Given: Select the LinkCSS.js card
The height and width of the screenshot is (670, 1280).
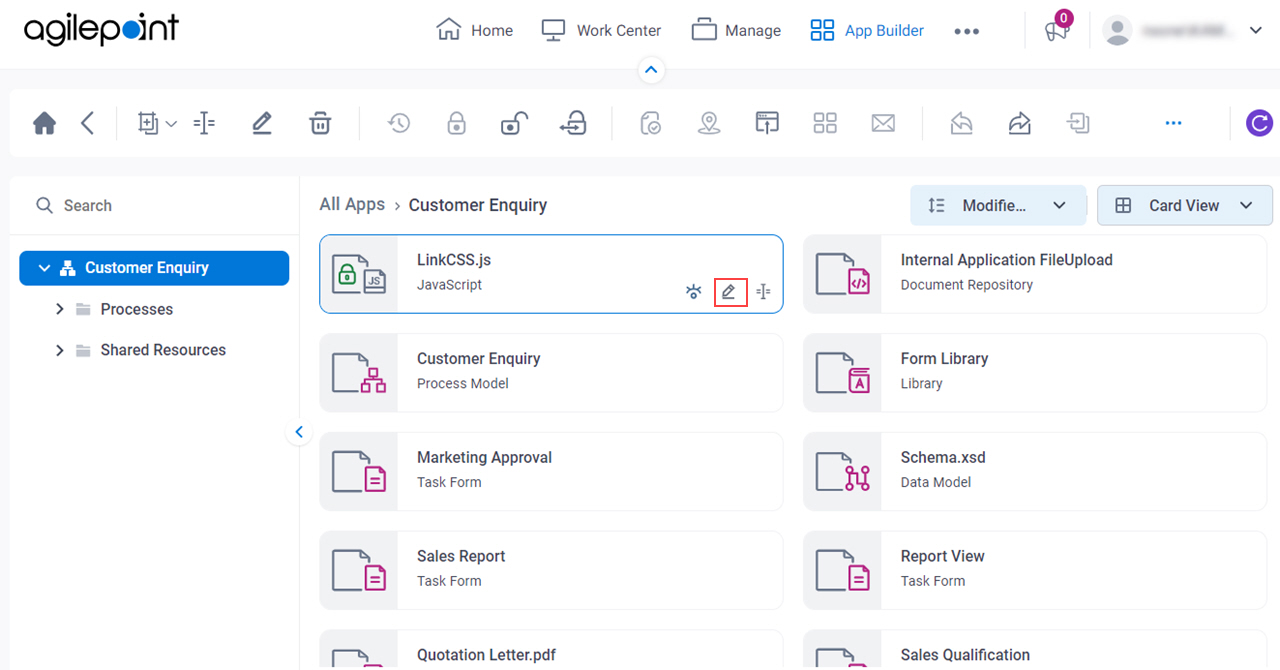Looking at the screenshot, I should click(x=551, y=274).
